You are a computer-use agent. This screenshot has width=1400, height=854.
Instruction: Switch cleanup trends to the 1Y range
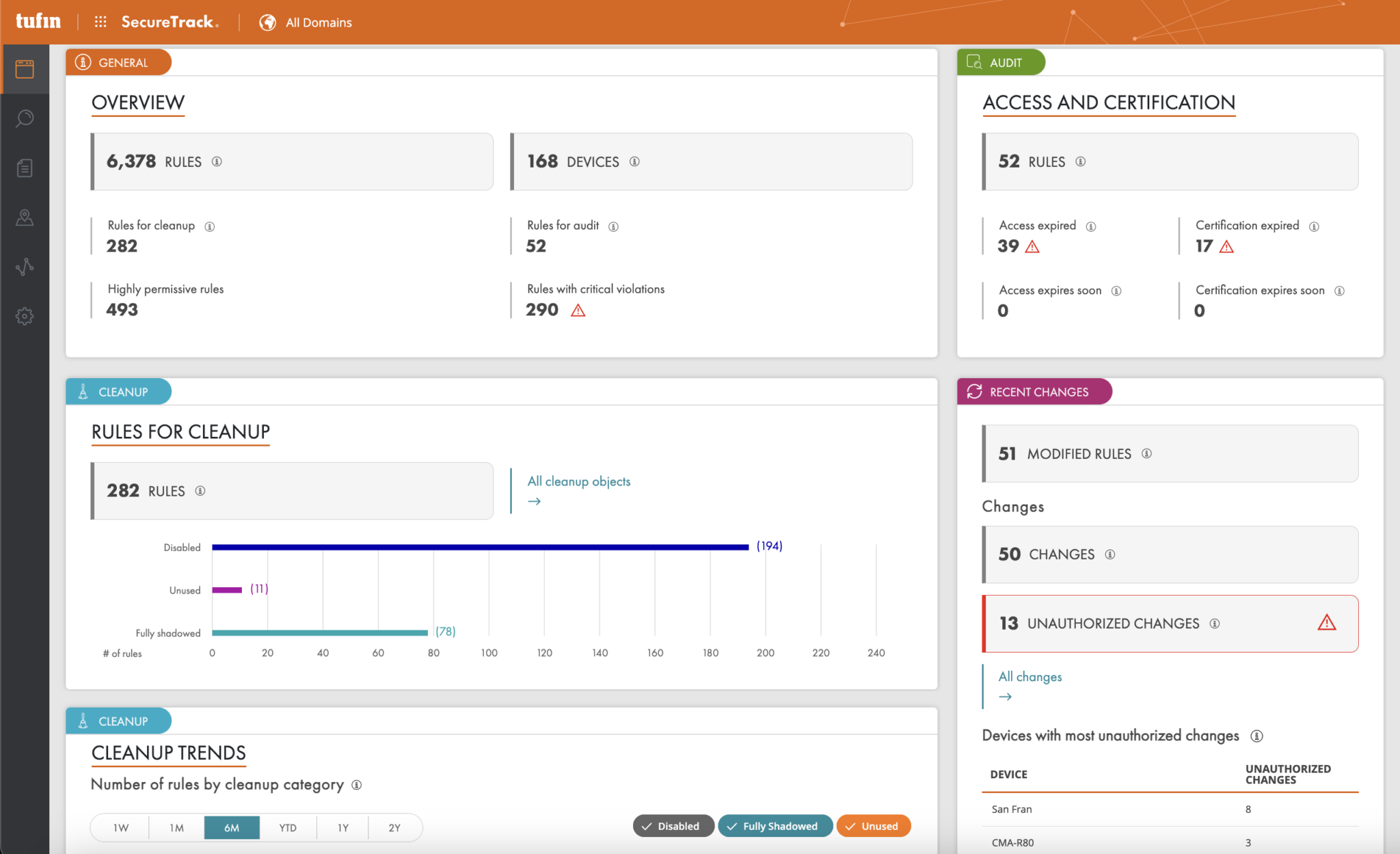pos(342,827)
